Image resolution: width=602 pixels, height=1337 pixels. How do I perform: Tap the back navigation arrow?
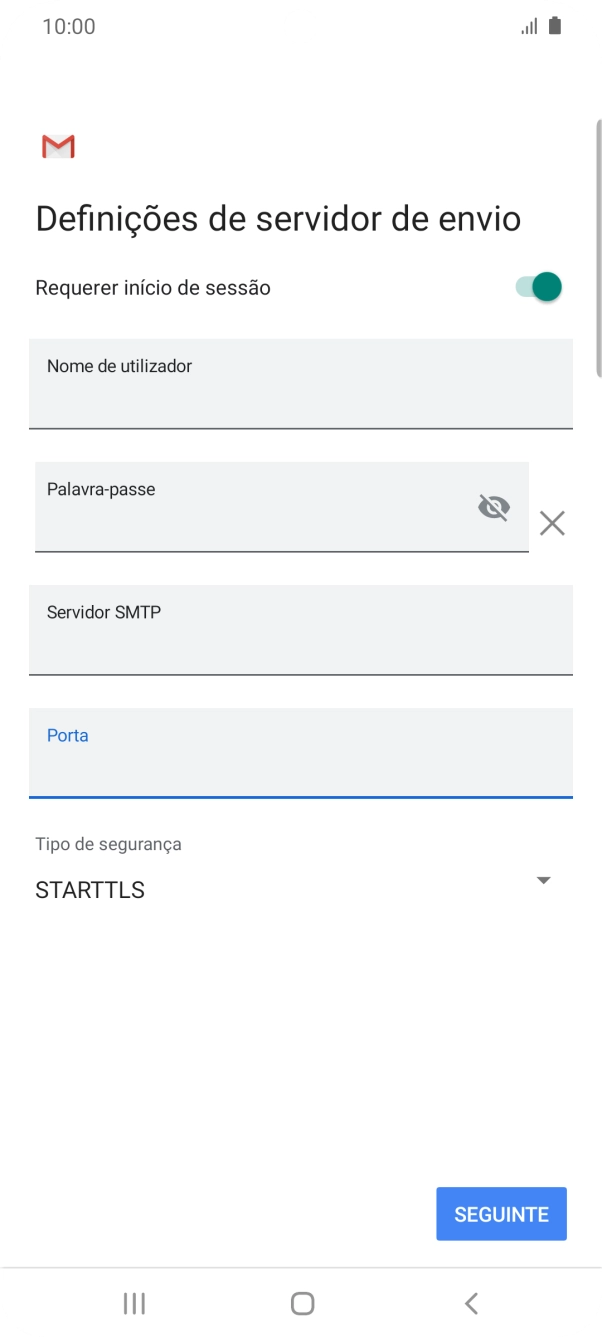click(470, 1303)
